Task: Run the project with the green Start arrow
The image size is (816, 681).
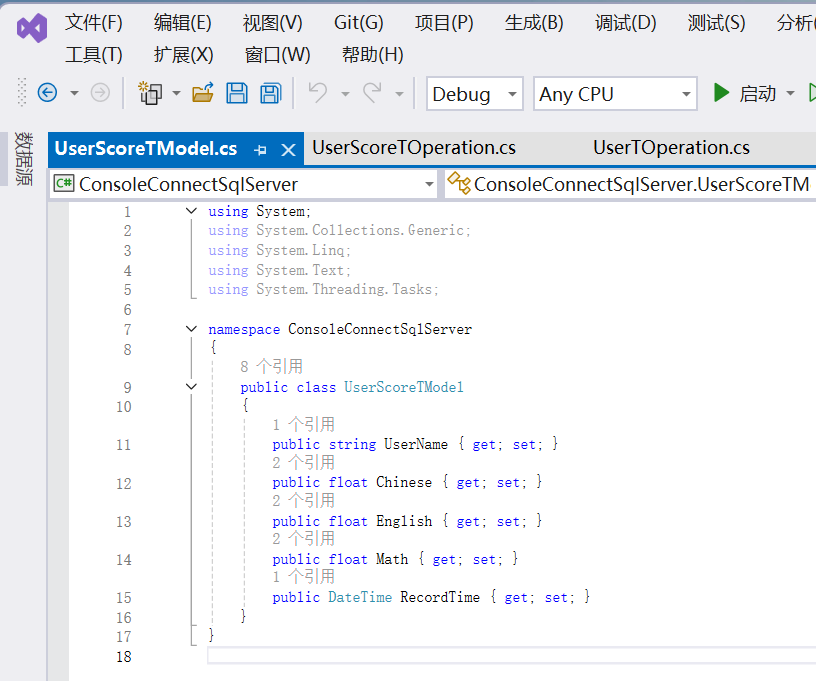Action: tap(722, 93)
